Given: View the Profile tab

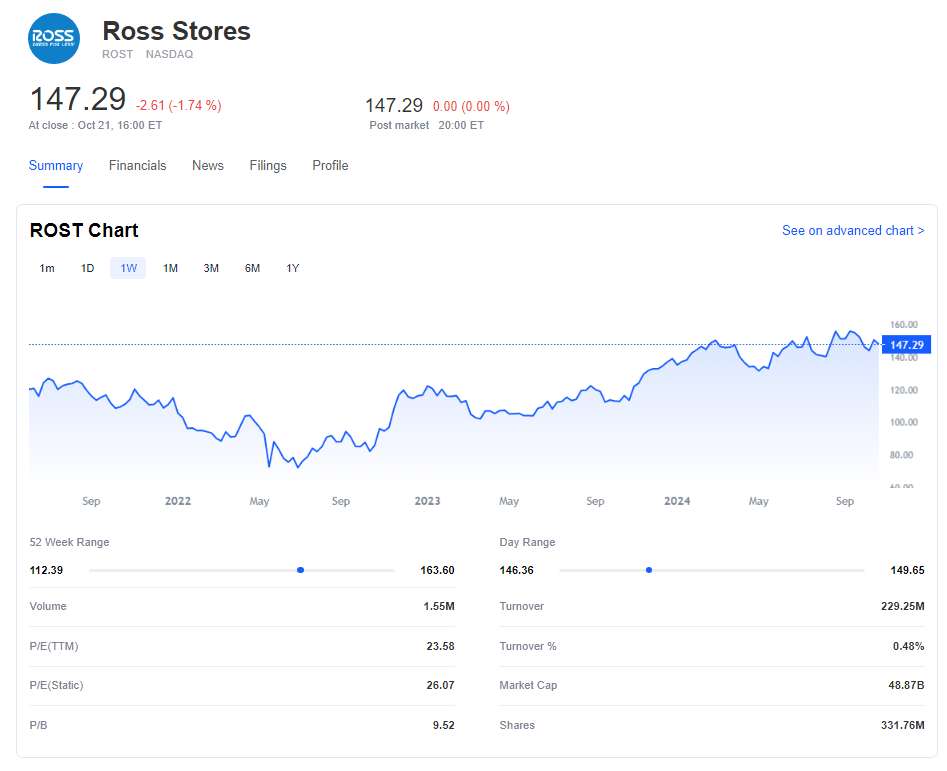Looking at the screenshot, I should point(330,166).
